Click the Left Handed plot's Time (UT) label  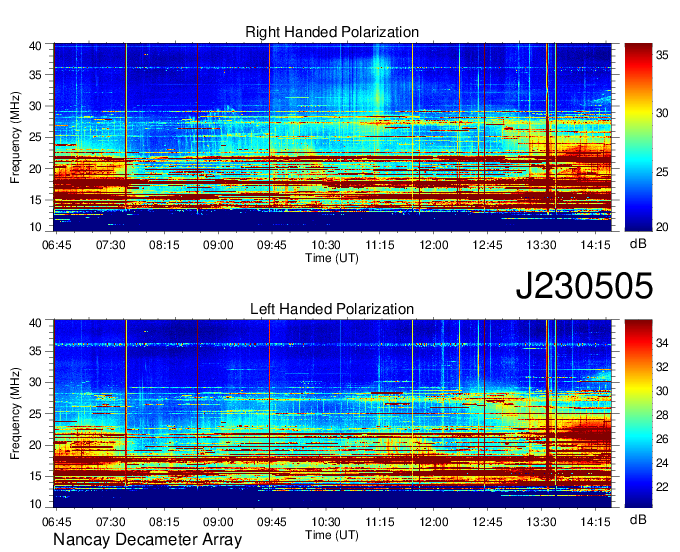point(332,535)
